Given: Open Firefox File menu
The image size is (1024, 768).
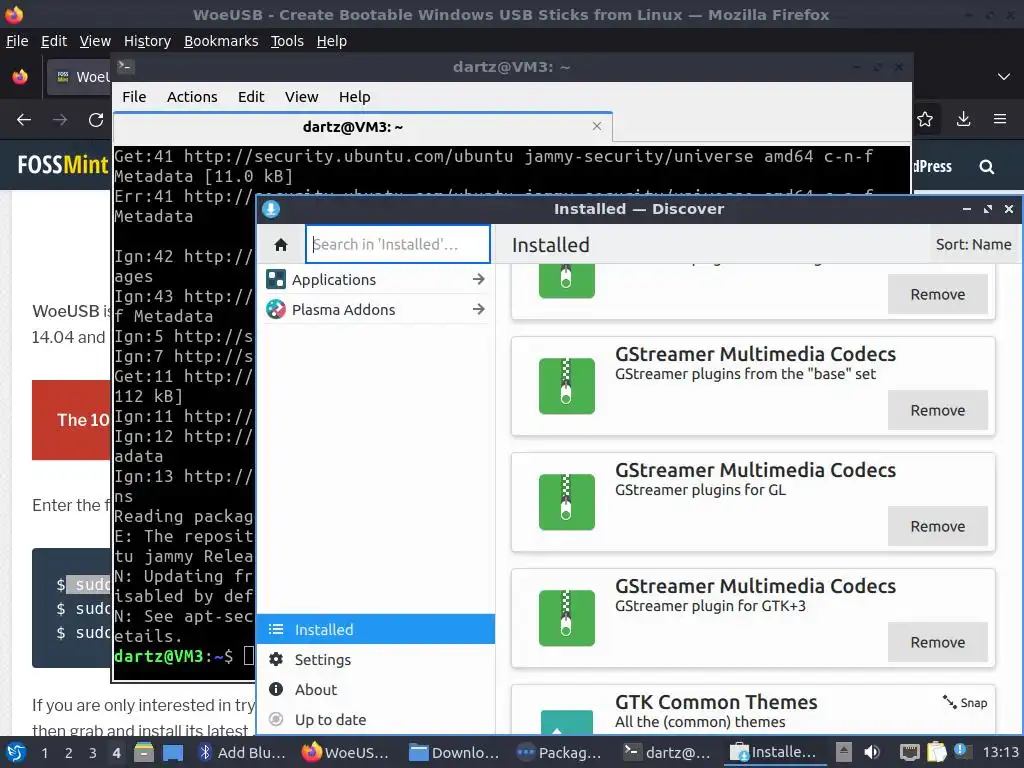Looking at the screenshot, I should pyautogui.click(x=17, y=41).
